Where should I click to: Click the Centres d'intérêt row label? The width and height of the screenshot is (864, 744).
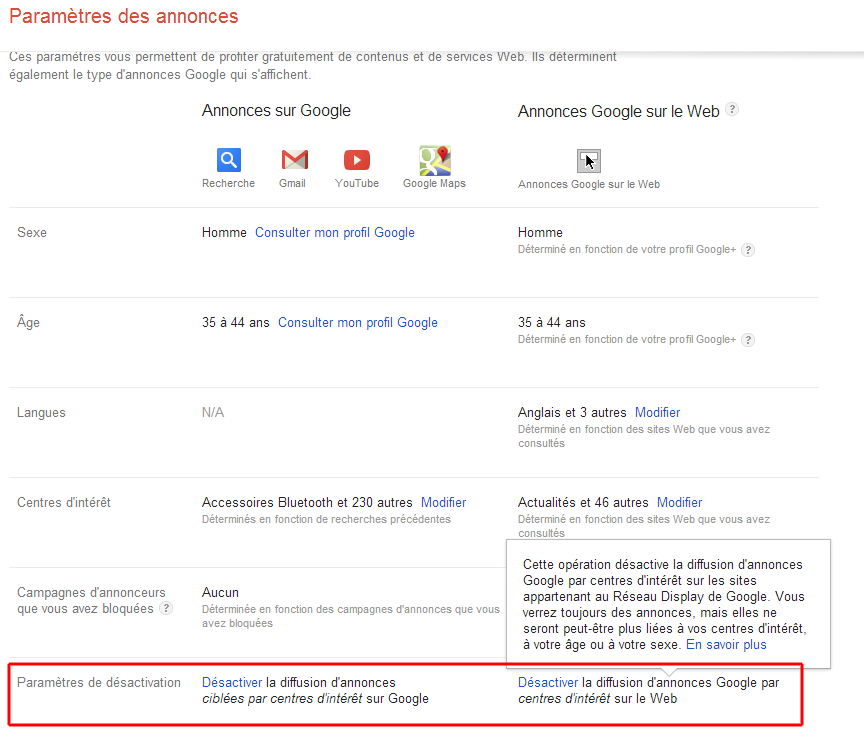coord(64,502)
